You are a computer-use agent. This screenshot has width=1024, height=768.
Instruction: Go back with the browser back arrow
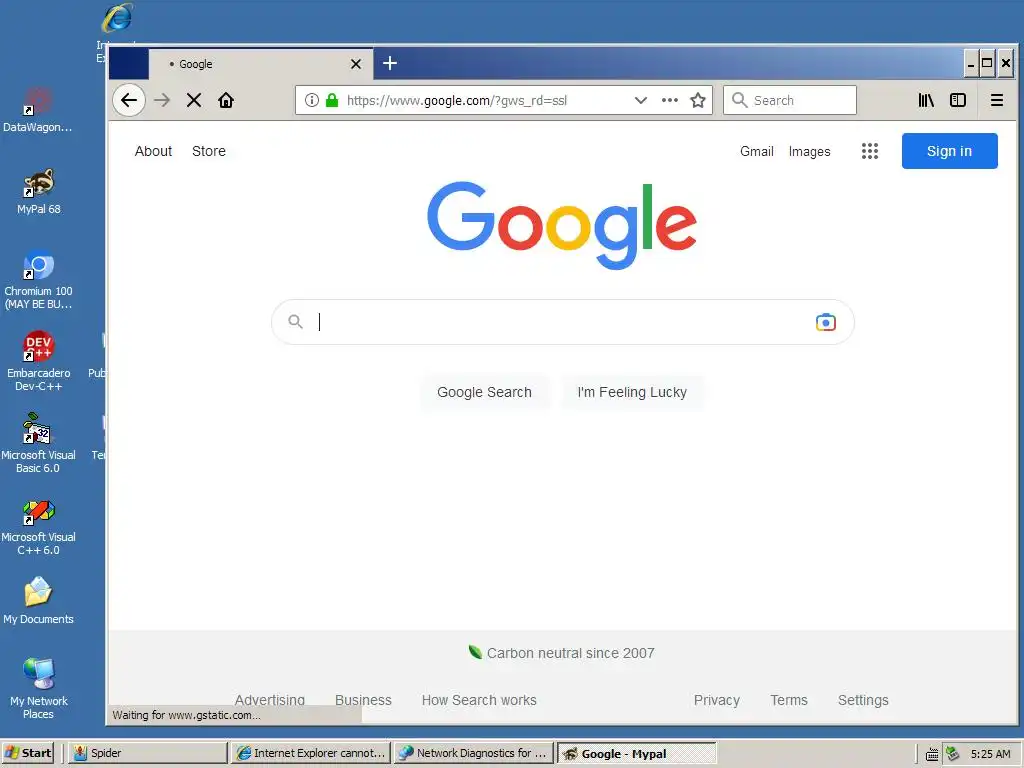tap(129, 100)
